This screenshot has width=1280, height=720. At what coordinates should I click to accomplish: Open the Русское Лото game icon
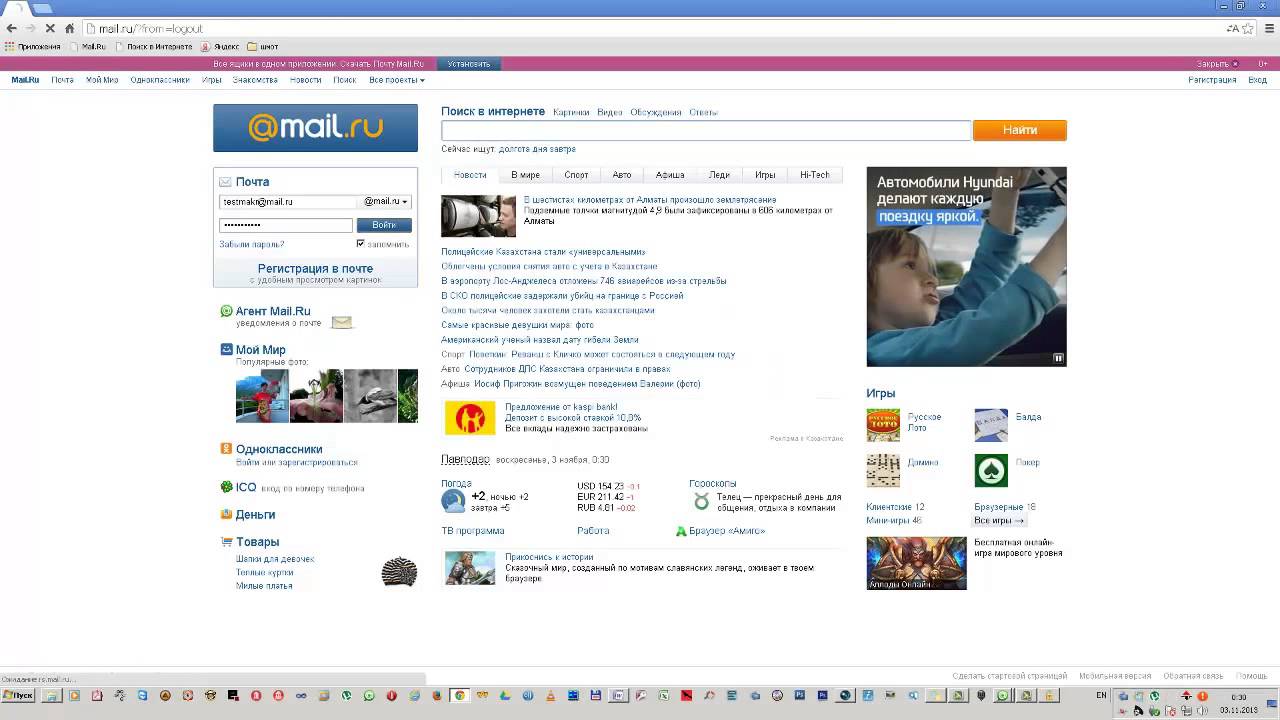tap(883, 425)
